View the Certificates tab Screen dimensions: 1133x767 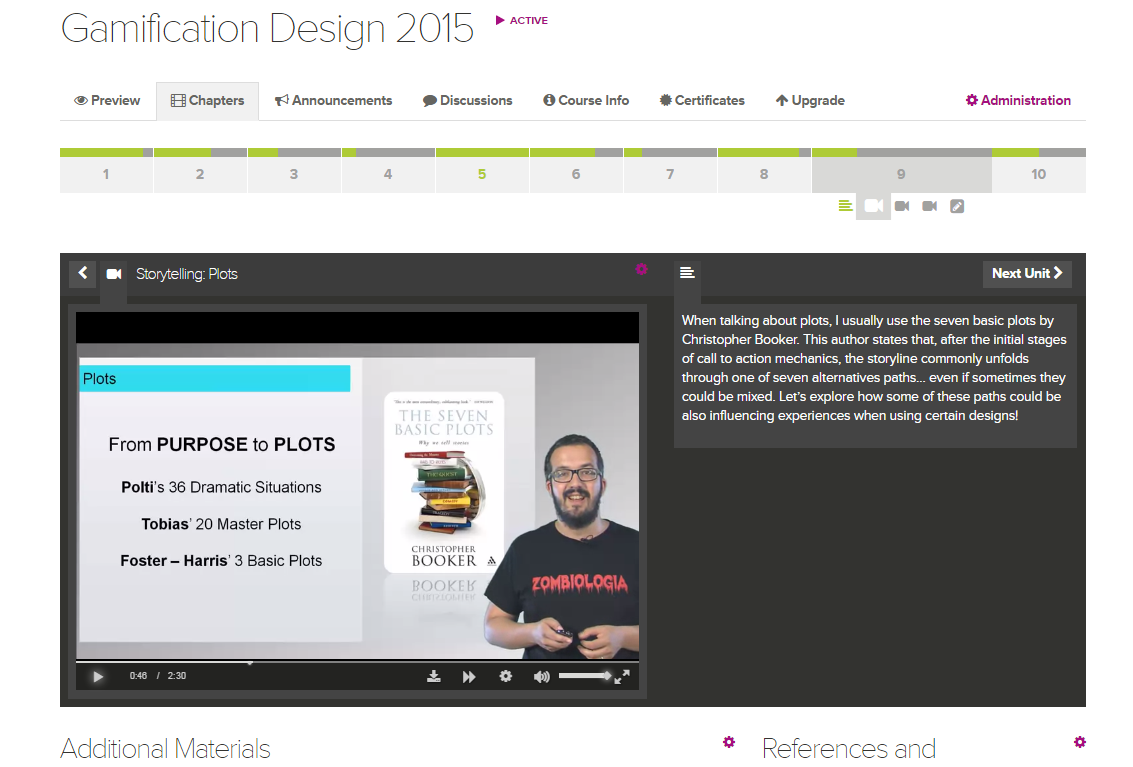pos(702,100)
